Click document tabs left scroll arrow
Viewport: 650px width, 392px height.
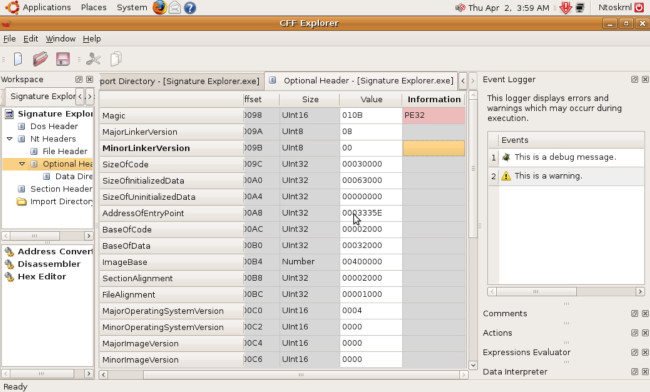coord(463,81)
